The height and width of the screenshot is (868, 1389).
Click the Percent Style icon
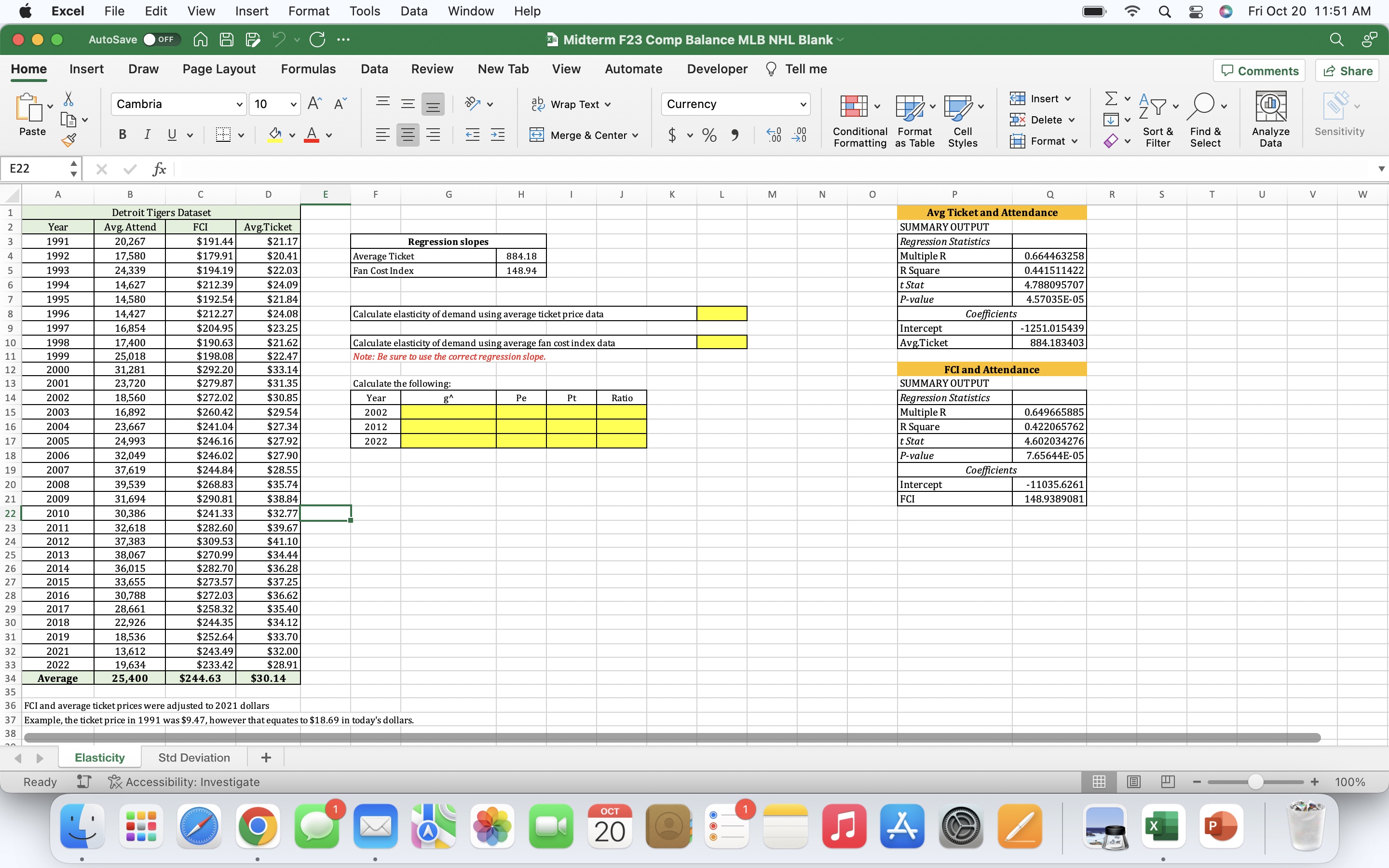pos(709,136)
